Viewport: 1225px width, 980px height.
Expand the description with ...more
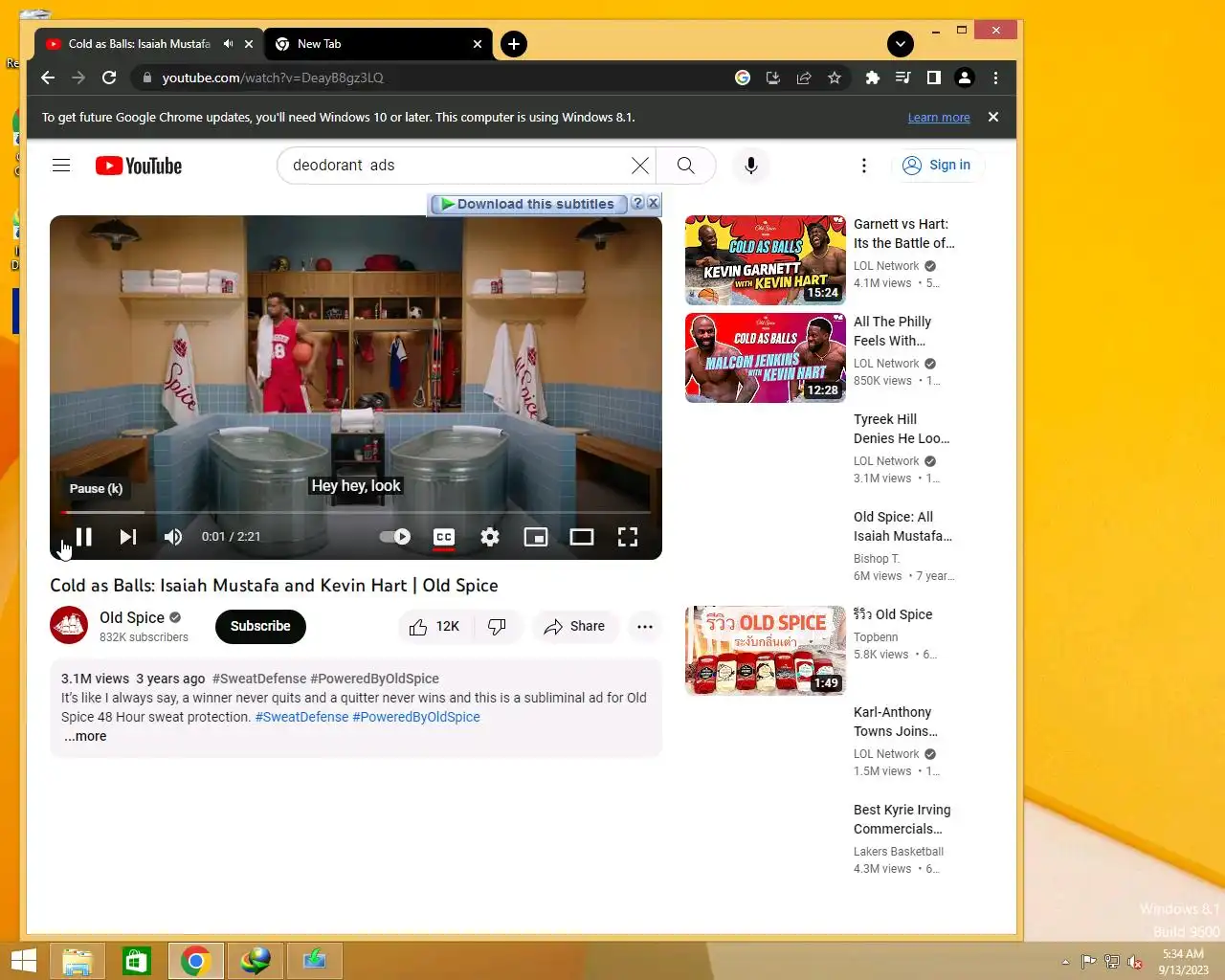(x=85, y=736)
